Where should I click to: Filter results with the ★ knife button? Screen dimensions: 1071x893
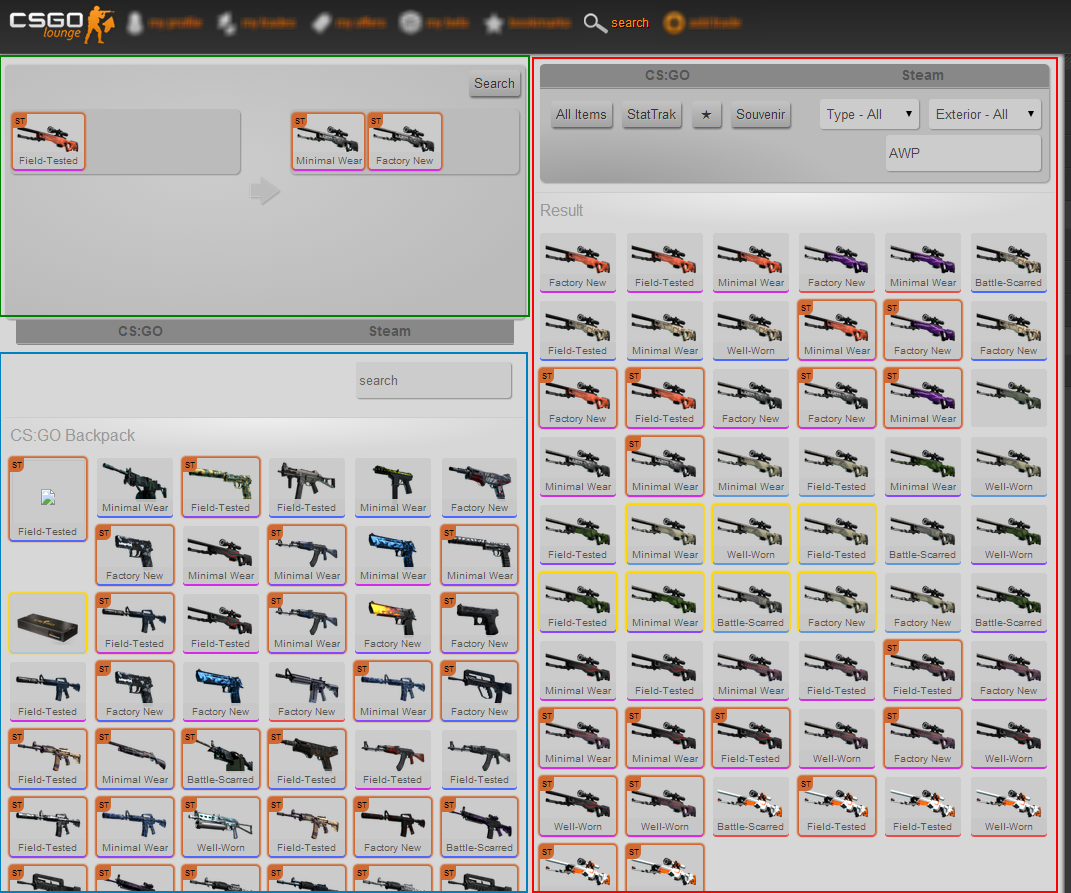[x=706, y=115]
